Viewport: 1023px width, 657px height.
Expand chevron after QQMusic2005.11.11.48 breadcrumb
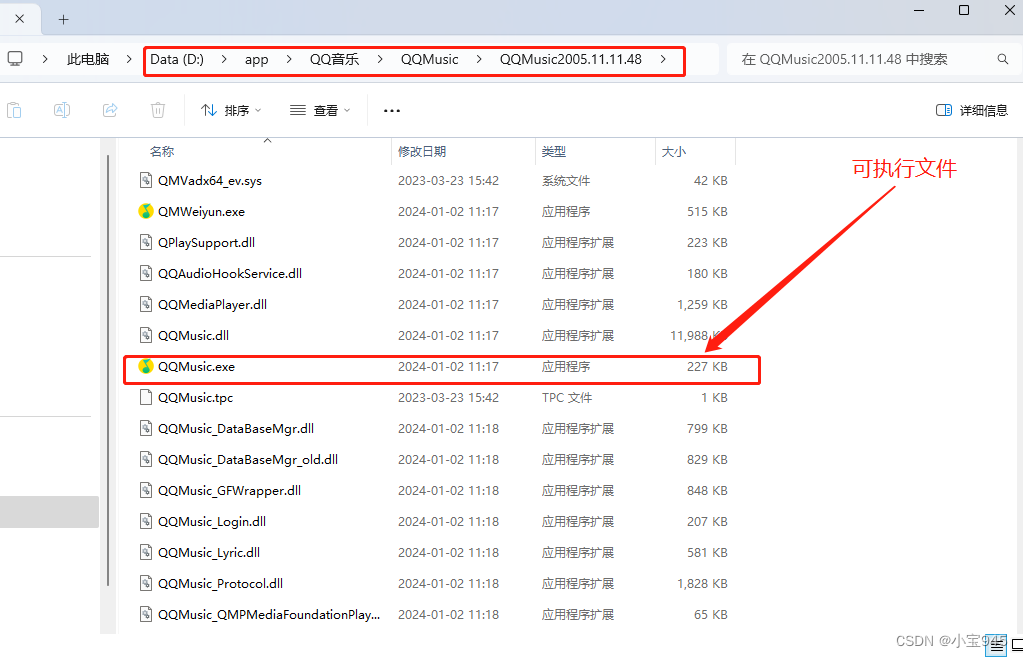[x=664, y=59]
